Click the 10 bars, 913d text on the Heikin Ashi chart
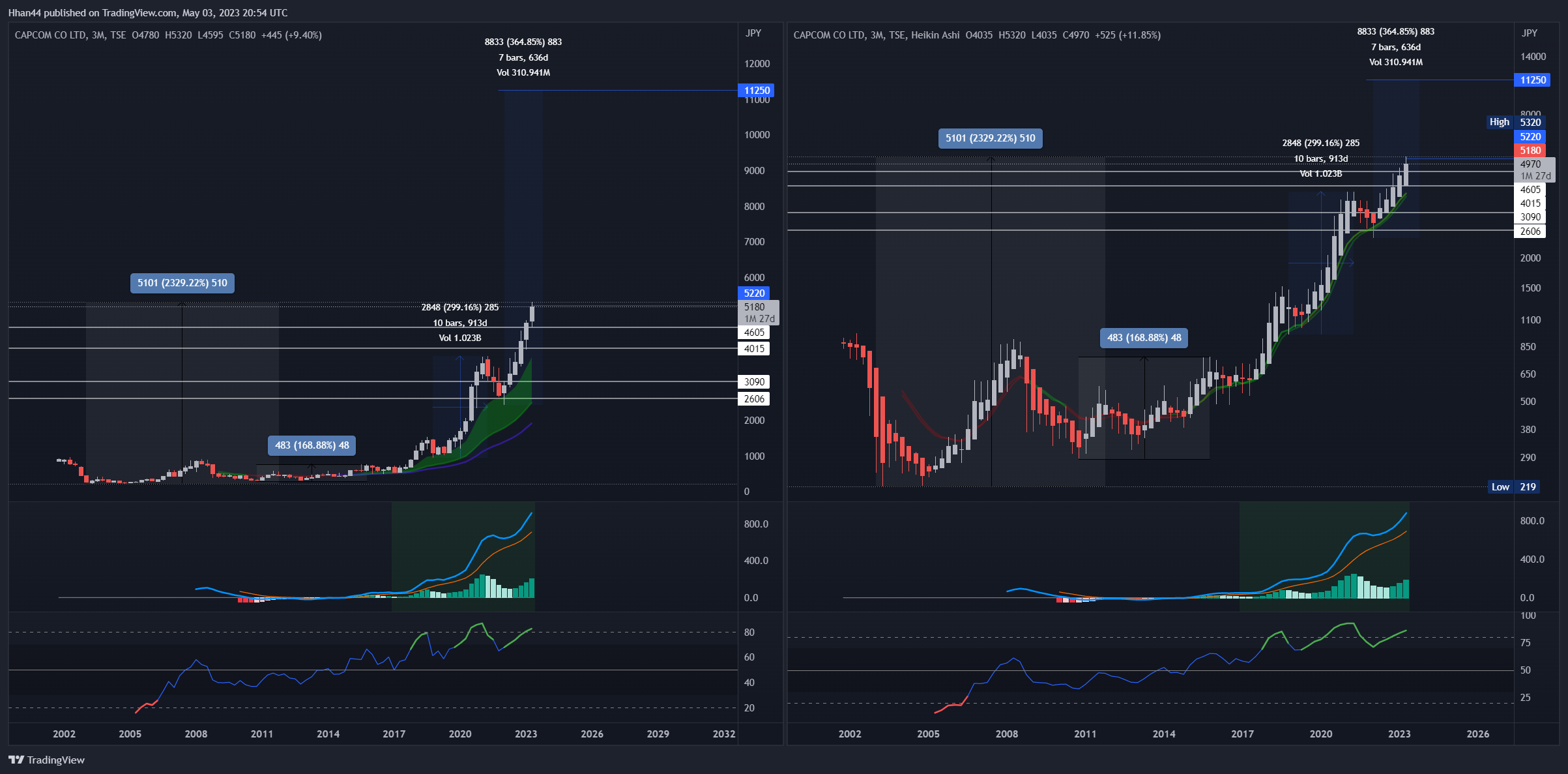The width and height of the screenshot is (1568, 774). click(x=1321, y=158)
